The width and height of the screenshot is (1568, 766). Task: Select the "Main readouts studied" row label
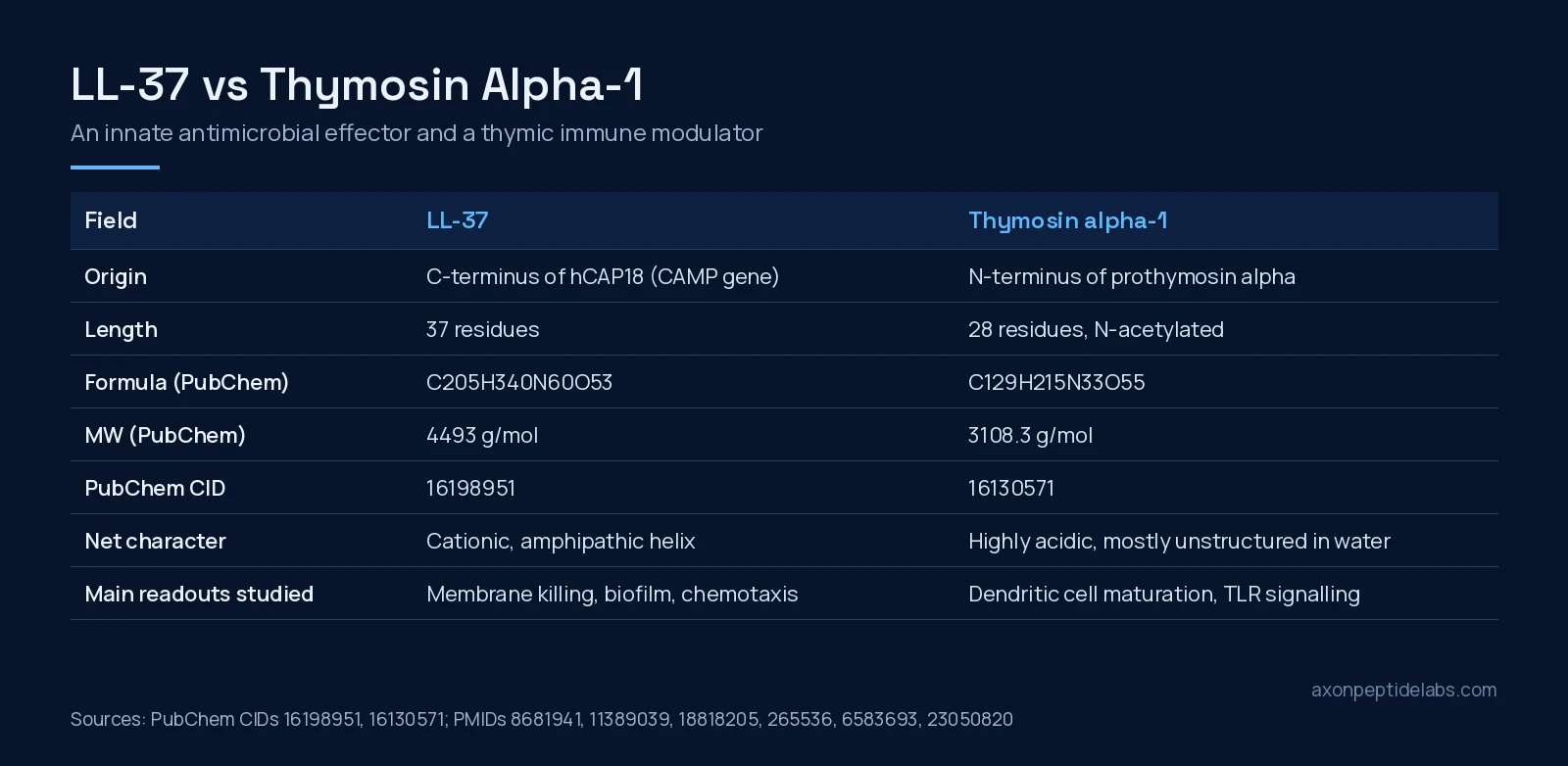coord(199,594)
